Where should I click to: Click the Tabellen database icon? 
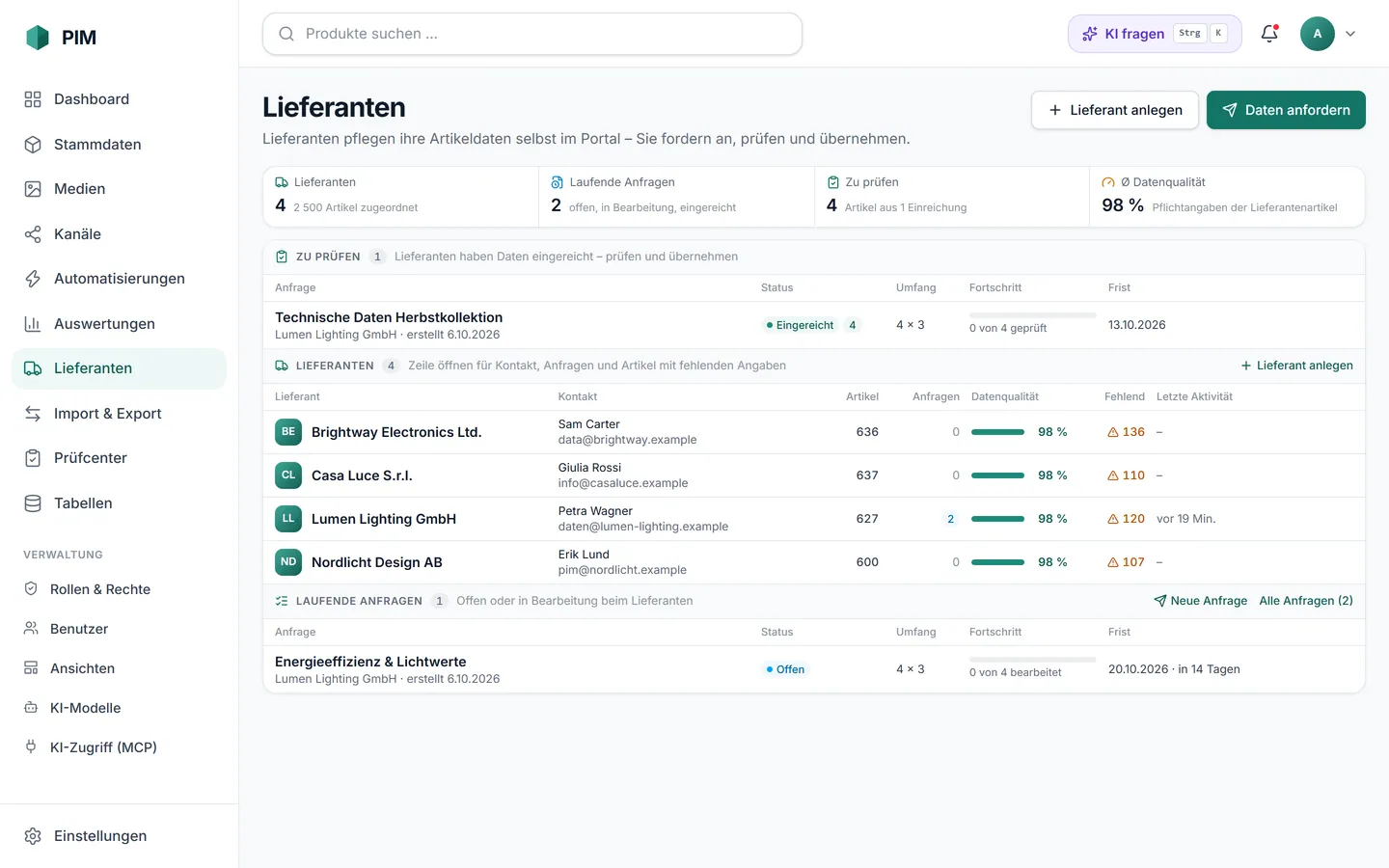tap(33, 503)
